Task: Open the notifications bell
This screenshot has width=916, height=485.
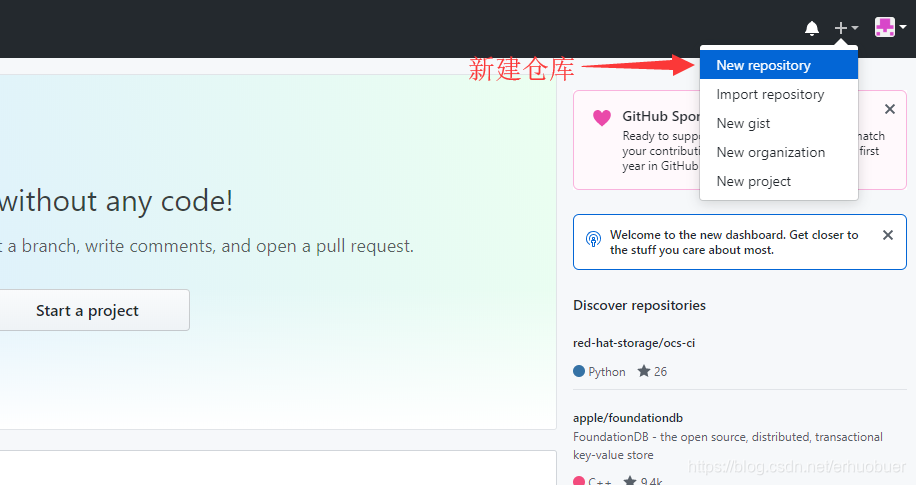Action: coord(811,28)
